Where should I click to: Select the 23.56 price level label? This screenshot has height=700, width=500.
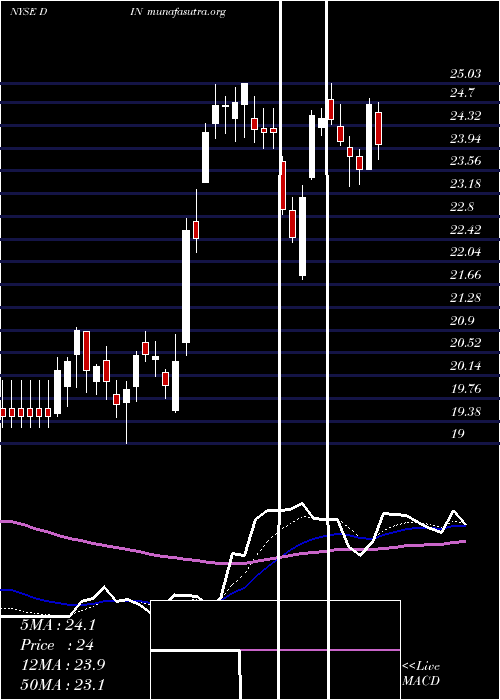click(466, 161)
